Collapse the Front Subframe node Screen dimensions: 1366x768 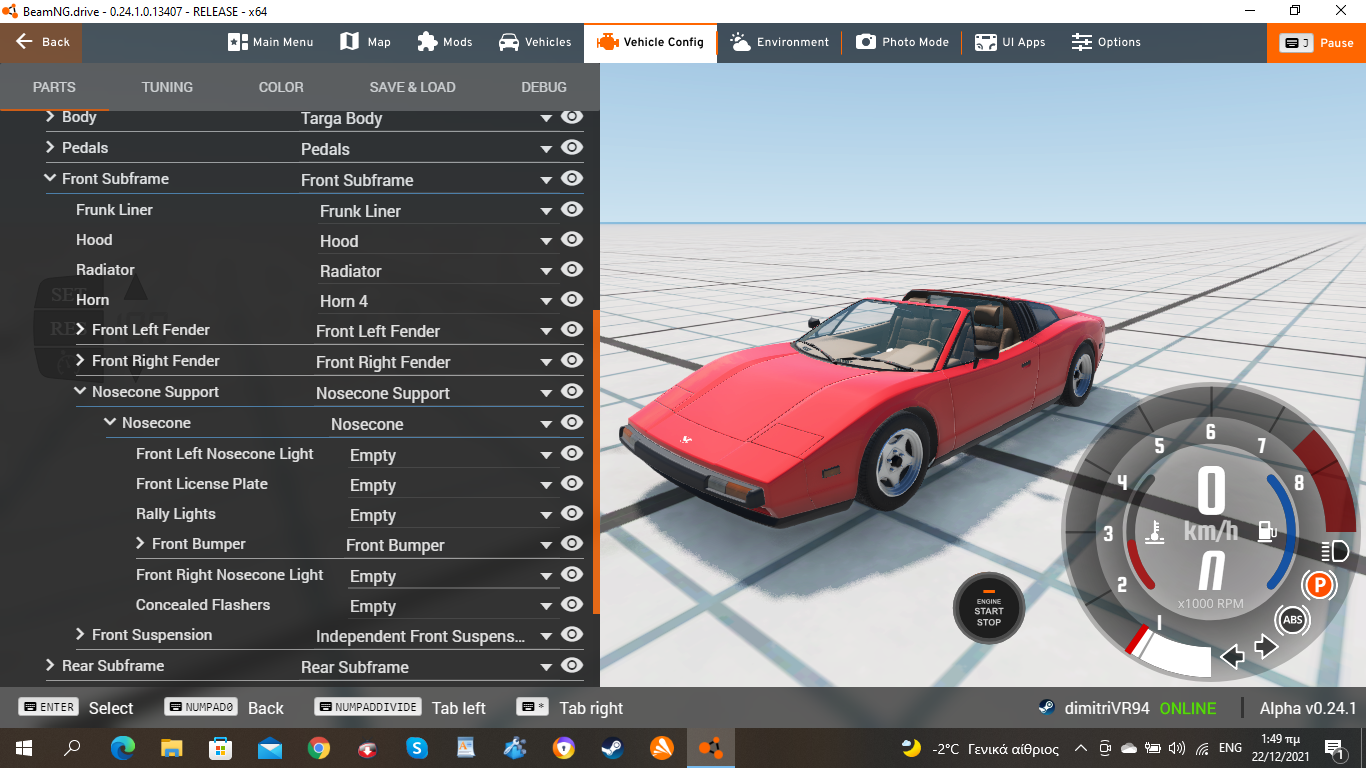click(x=50, y=178)
